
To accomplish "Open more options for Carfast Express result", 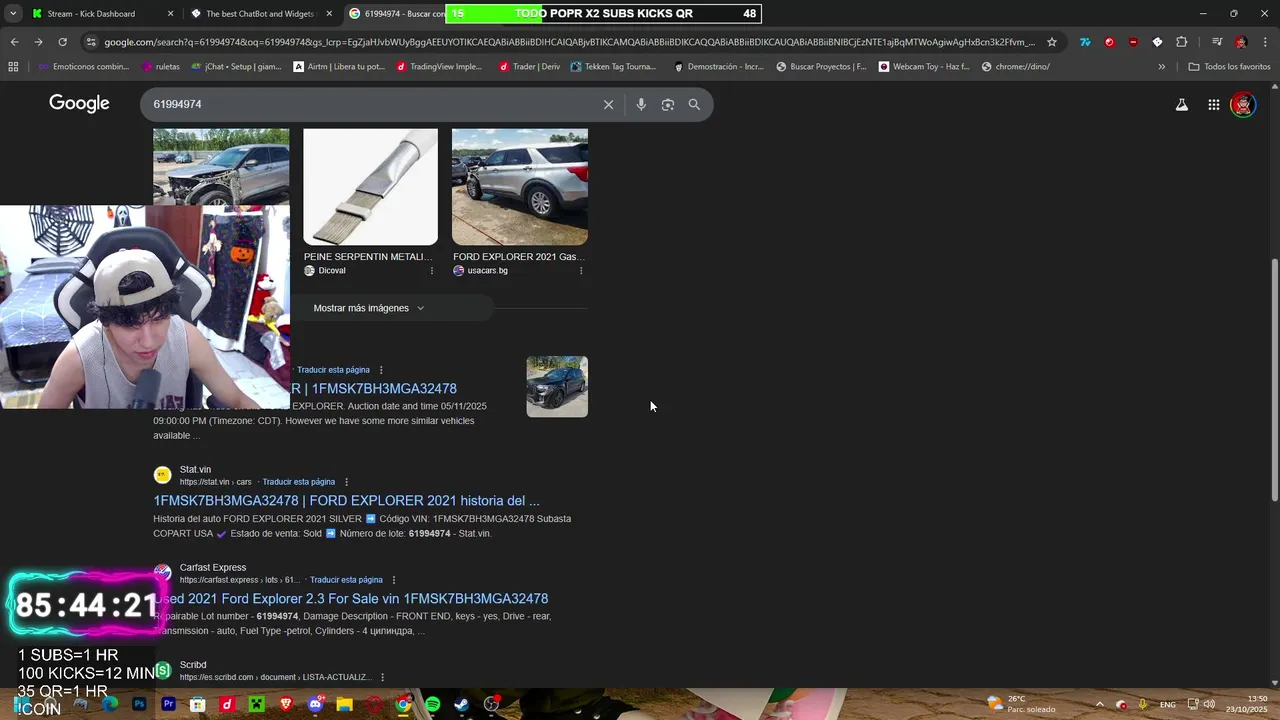I will coord(394,580).
